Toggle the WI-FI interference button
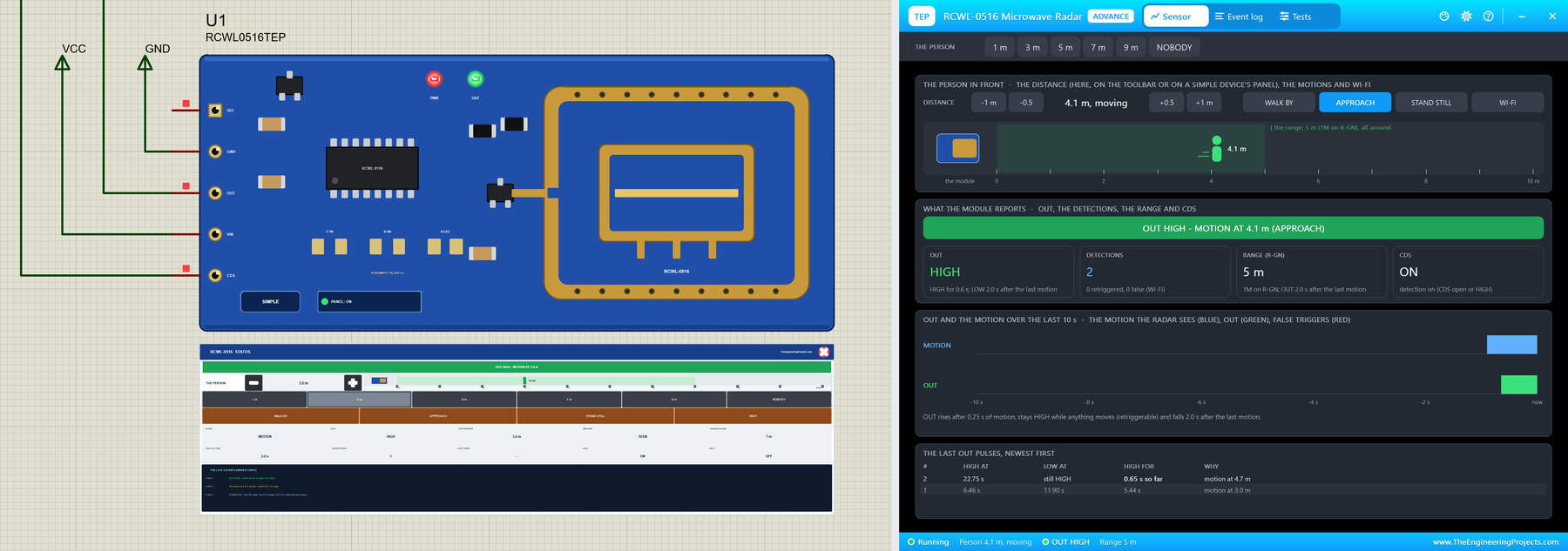 pos(1508,103)
